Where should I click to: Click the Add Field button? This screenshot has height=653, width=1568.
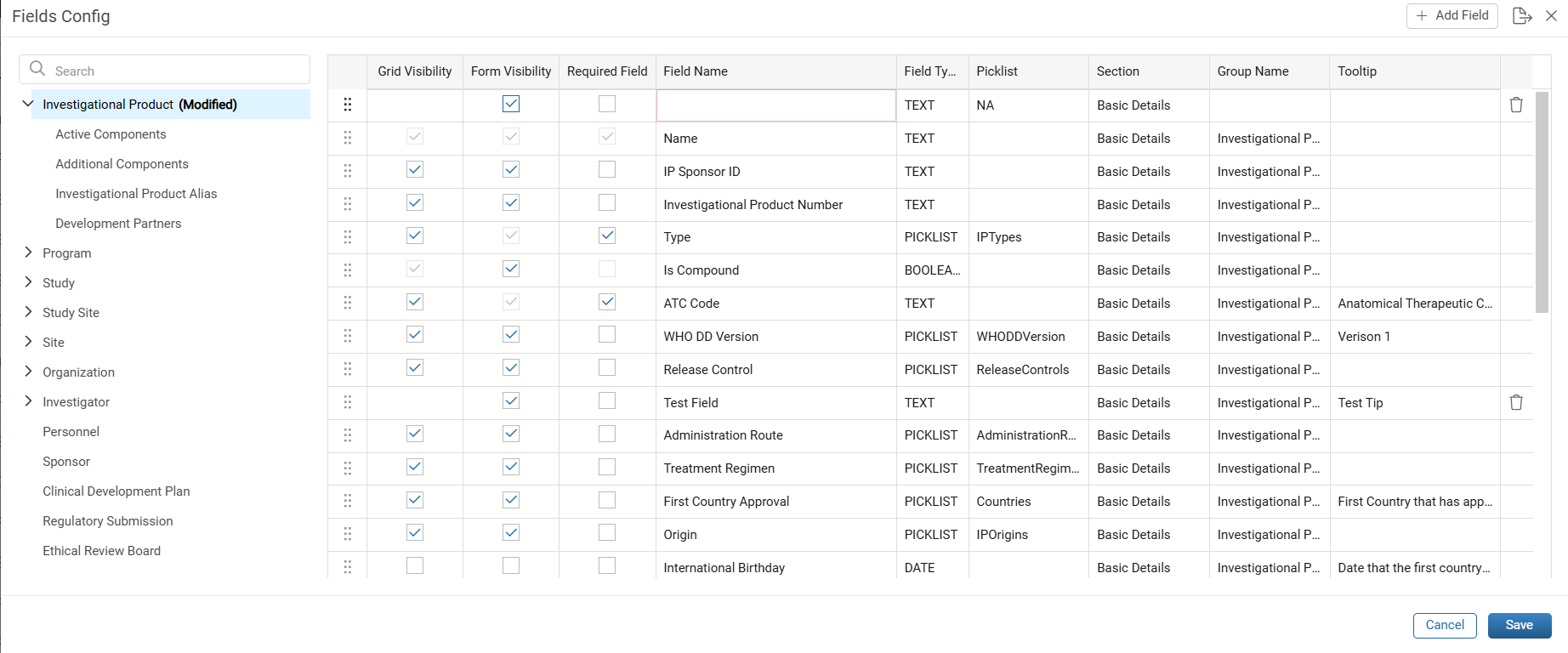[x=1452, y=15]
